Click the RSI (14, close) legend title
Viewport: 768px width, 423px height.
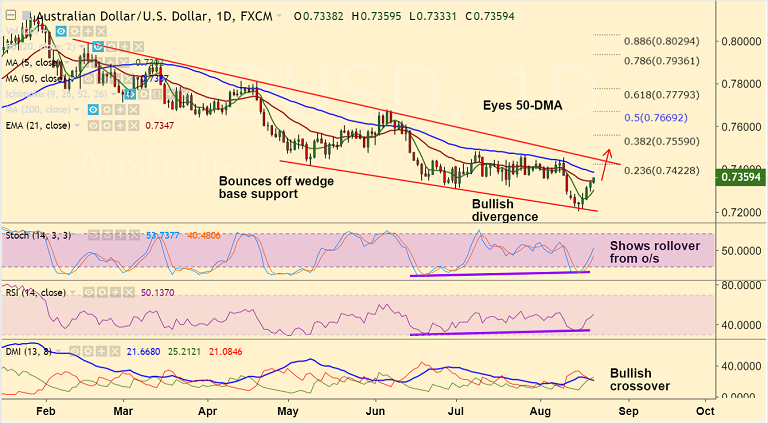pos(35,293)
